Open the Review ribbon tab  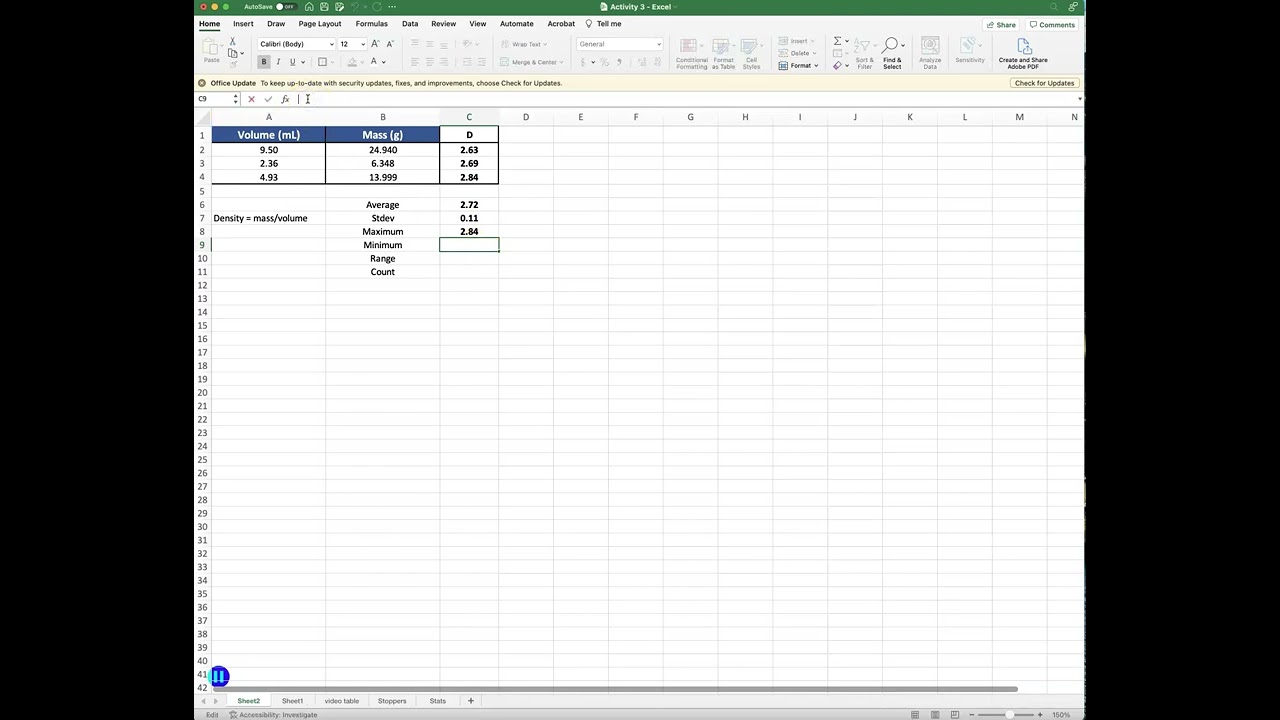tap(443, 24)
